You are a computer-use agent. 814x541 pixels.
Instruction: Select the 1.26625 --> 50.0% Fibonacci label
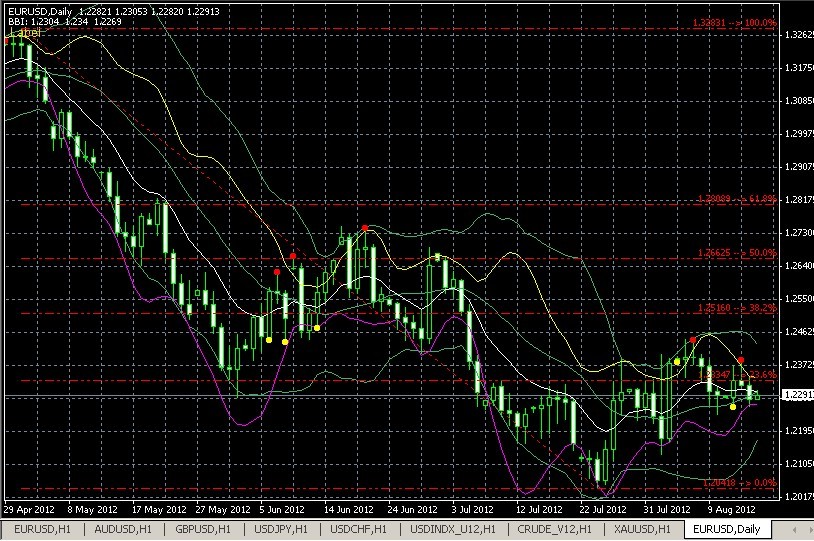tap(737, 253)
